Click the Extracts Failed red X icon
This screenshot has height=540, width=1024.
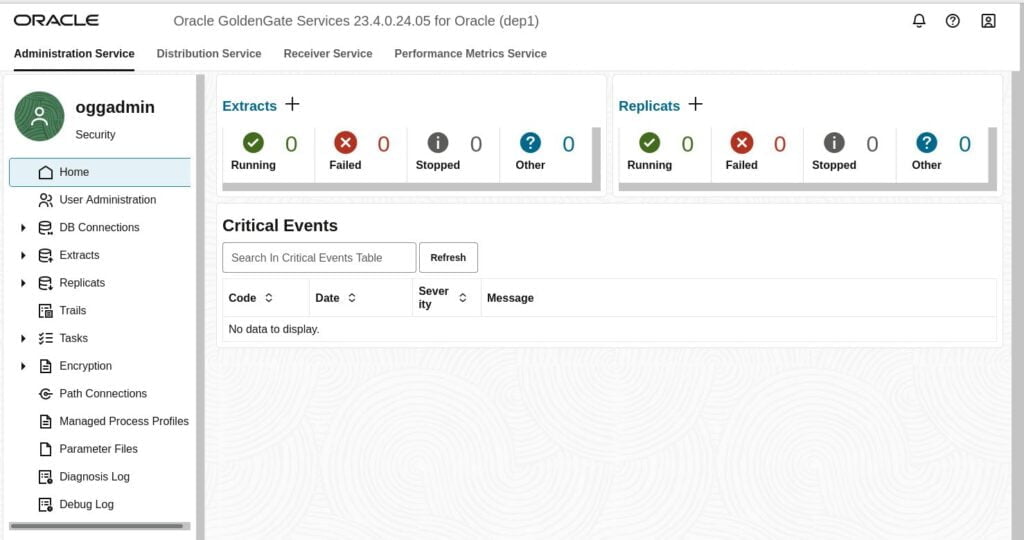click(345, 143)
